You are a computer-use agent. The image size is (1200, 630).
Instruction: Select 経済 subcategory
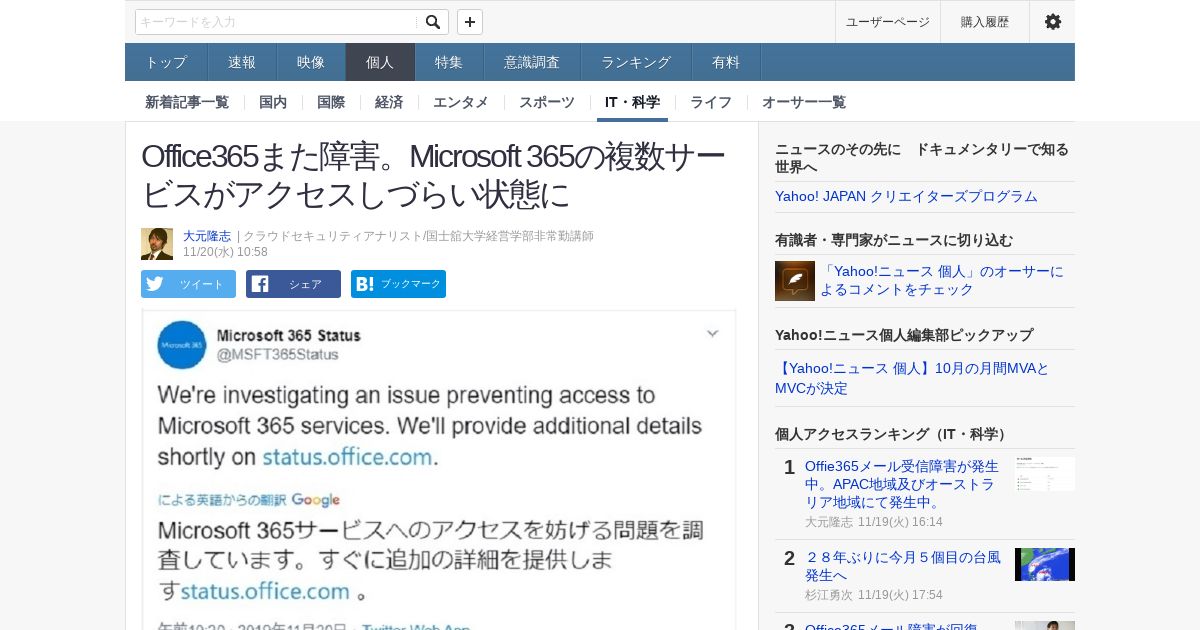[389, 102]
